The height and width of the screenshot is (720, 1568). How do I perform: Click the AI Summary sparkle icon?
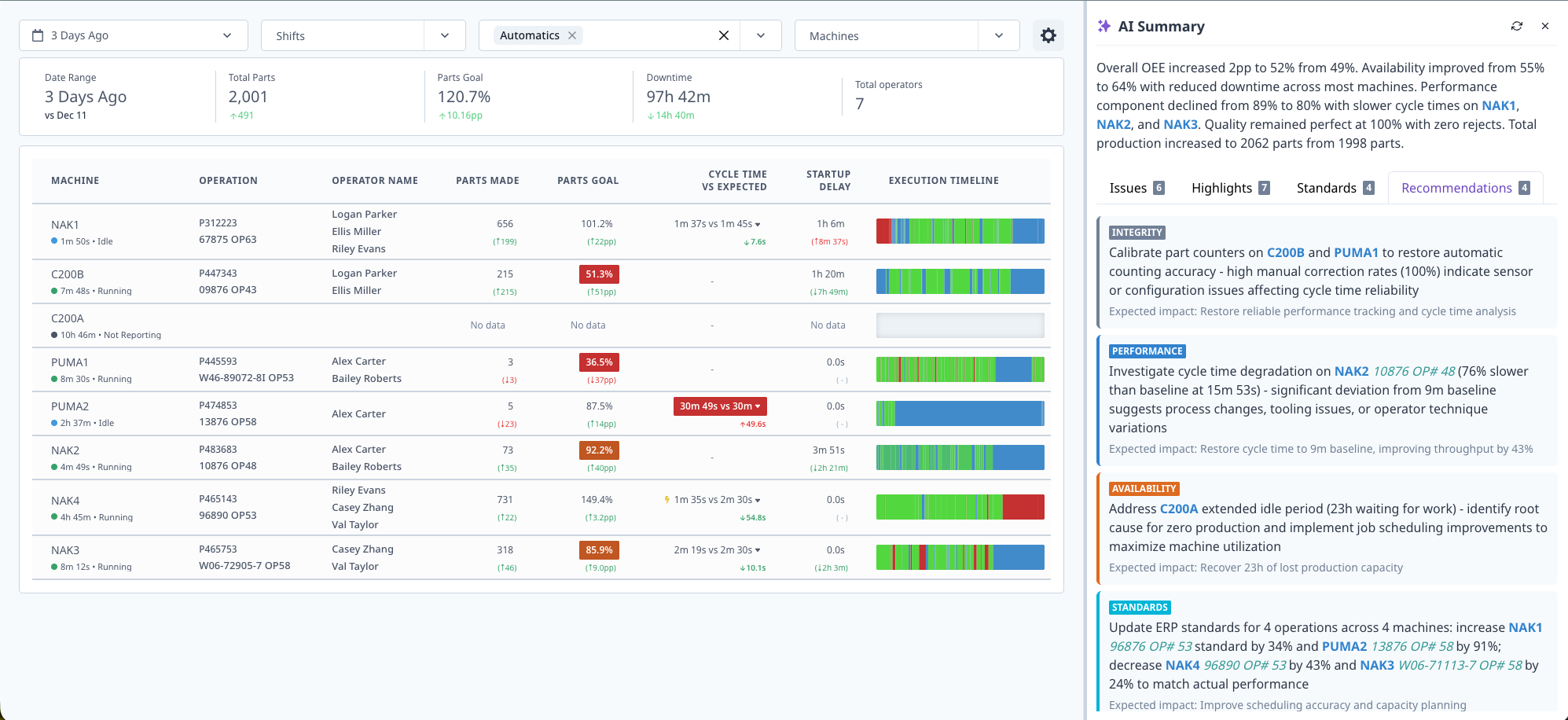[1102, 25]
